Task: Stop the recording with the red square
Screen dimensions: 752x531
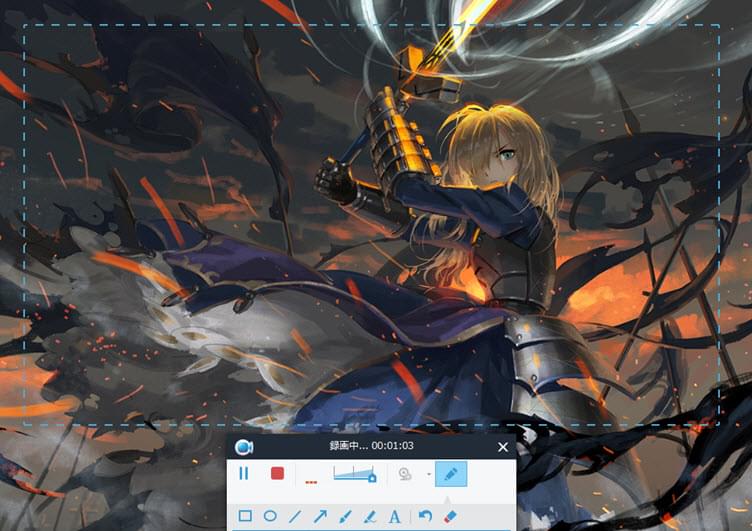Action: [277, 473]
